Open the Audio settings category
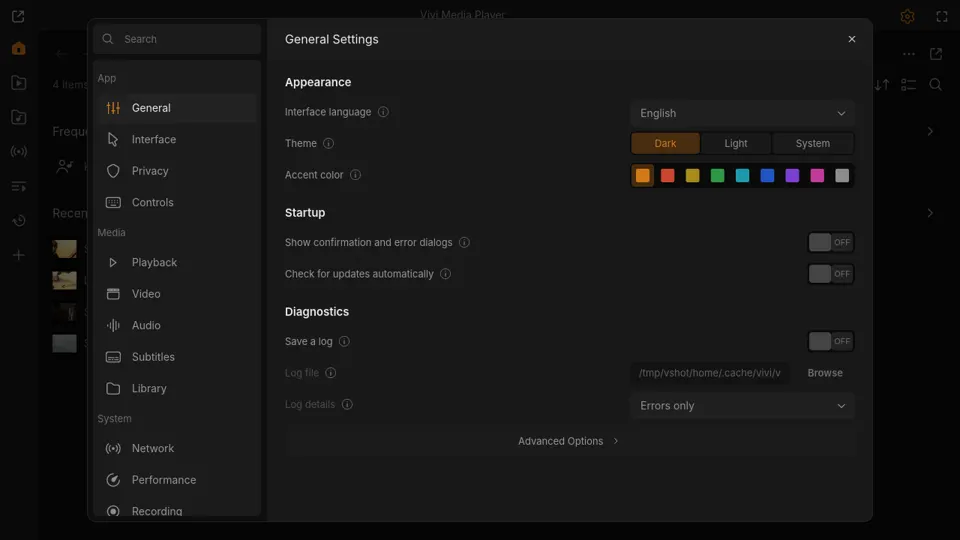This screenshot has width=960, height=540. click(x=176, y=326)
